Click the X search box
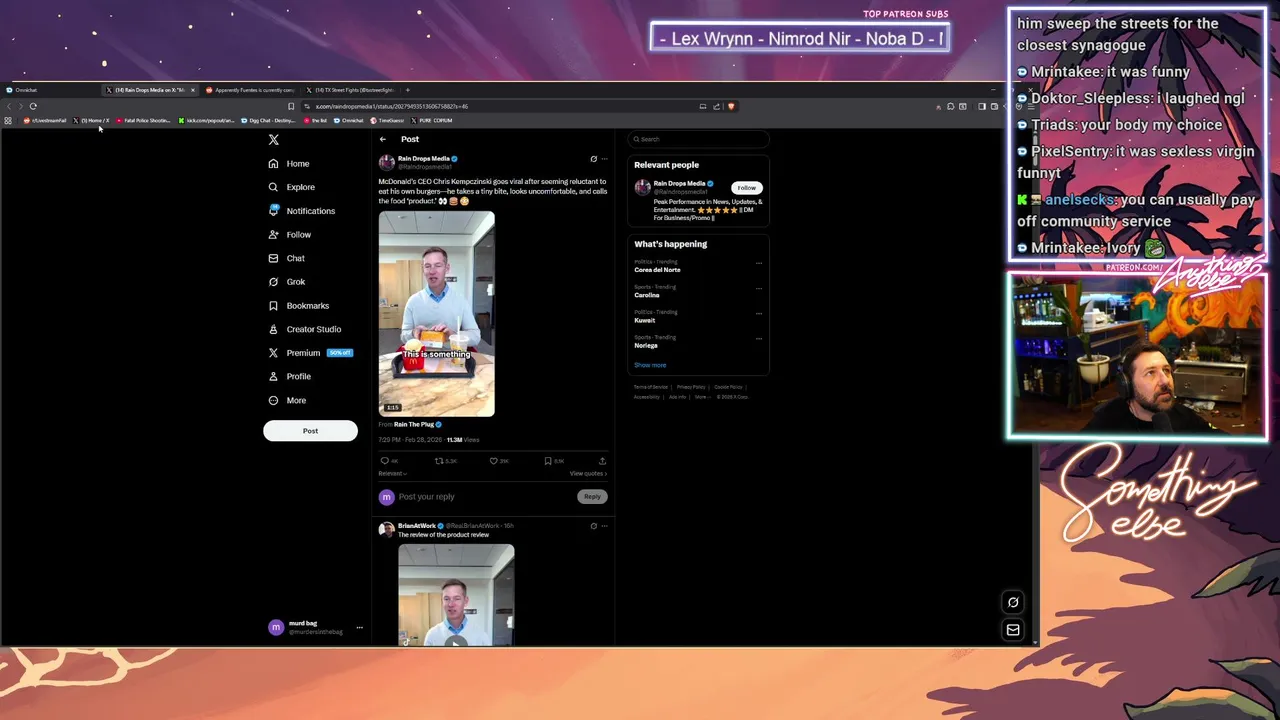 (699, 140)
